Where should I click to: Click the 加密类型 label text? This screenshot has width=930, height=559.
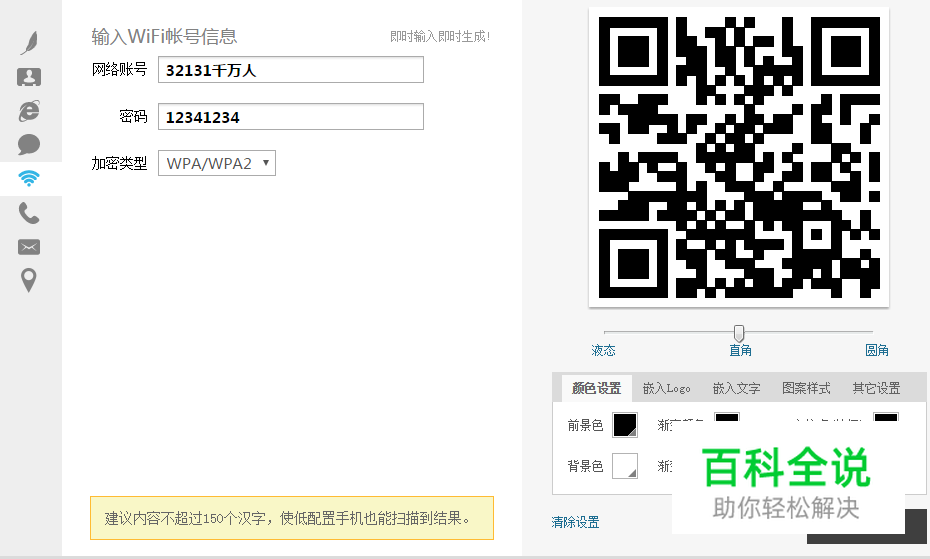coord(119,163)
